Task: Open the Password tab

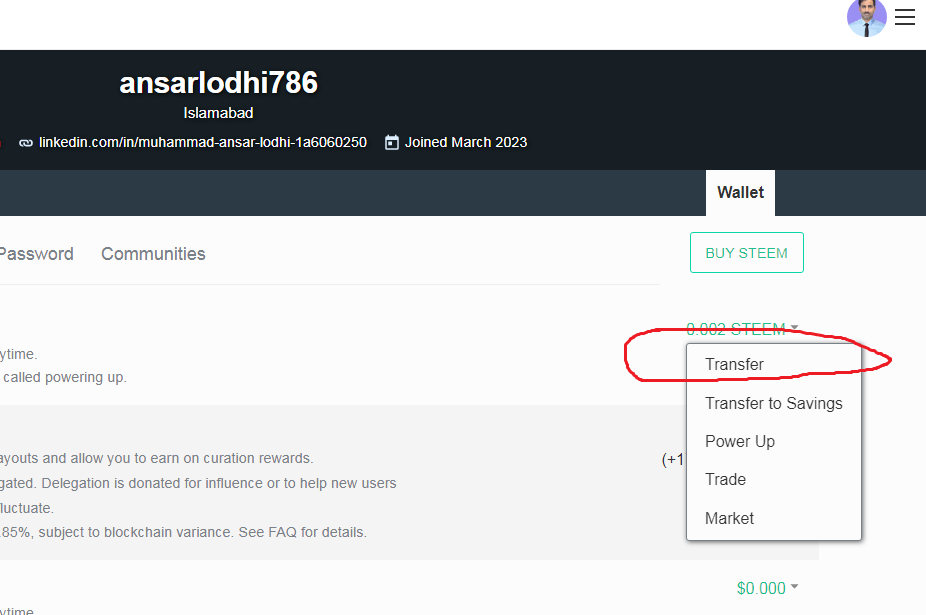Action: 36,254
